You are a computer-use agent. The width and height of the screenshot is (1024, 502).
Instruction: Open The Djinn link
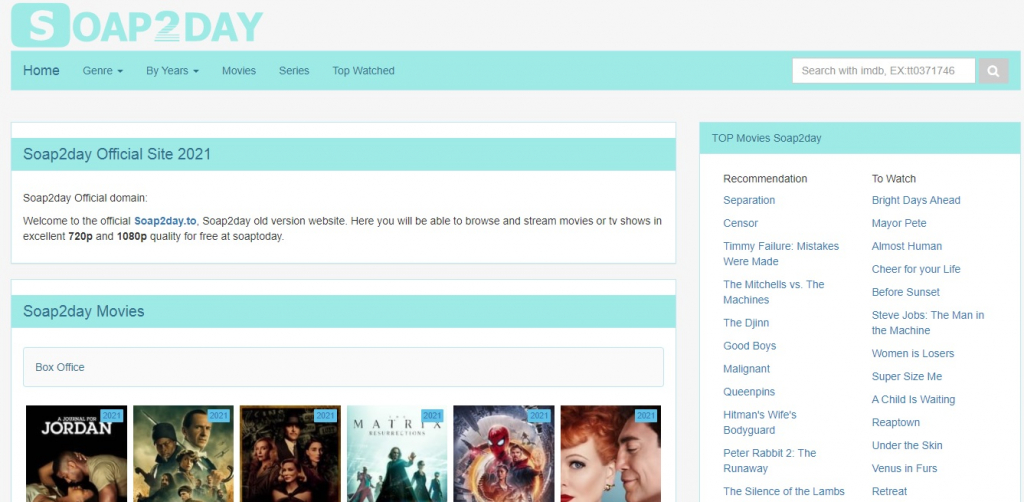(x=746, y=322)
